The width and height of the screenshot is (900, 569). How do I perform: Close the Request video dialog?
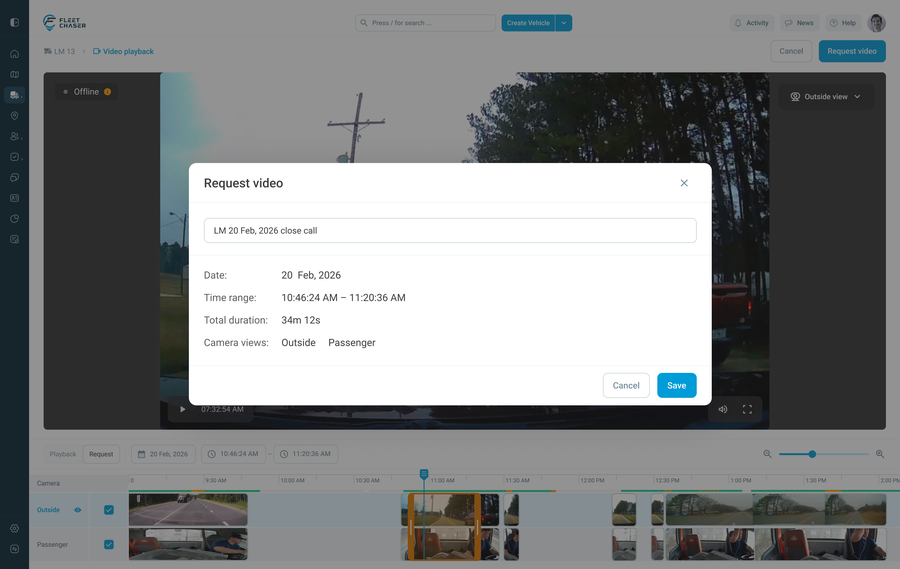tap(684, 183)
